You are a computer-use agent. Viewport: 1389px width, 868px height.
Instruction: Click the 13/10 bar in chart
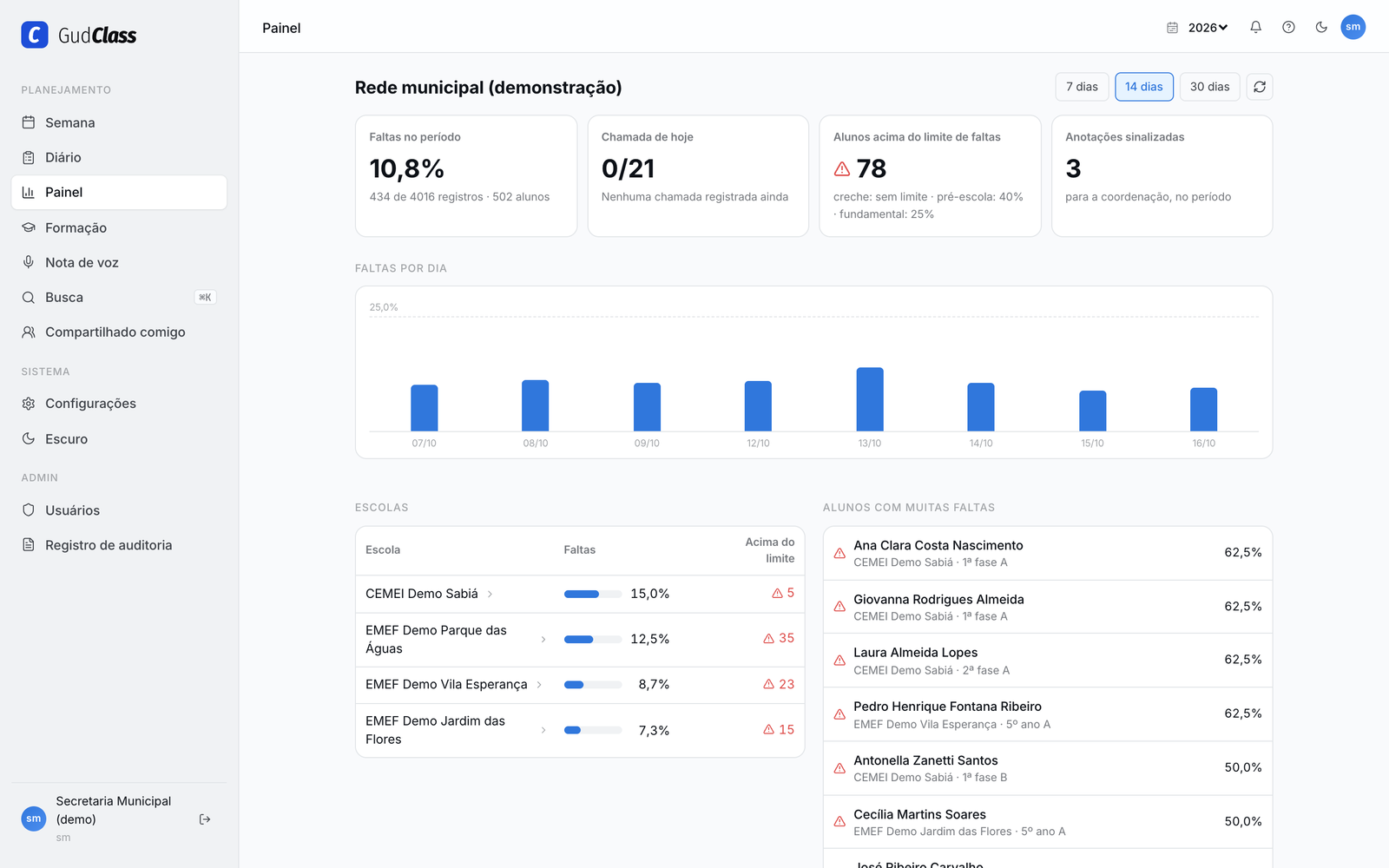point(870,399)
